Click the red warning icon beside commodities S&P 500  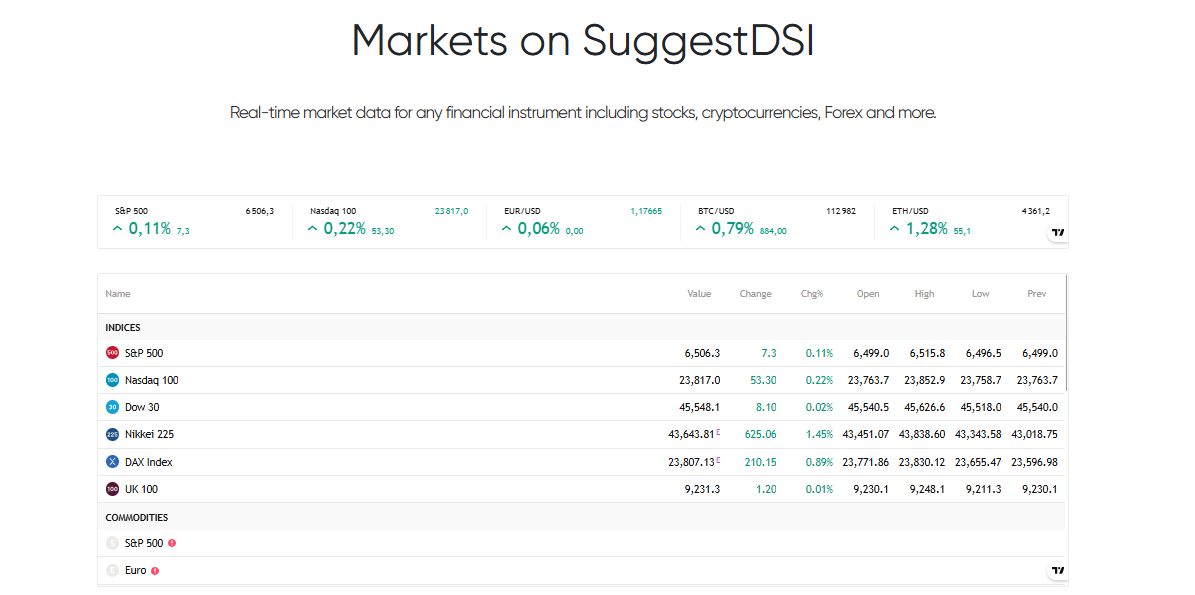point(172,543)
